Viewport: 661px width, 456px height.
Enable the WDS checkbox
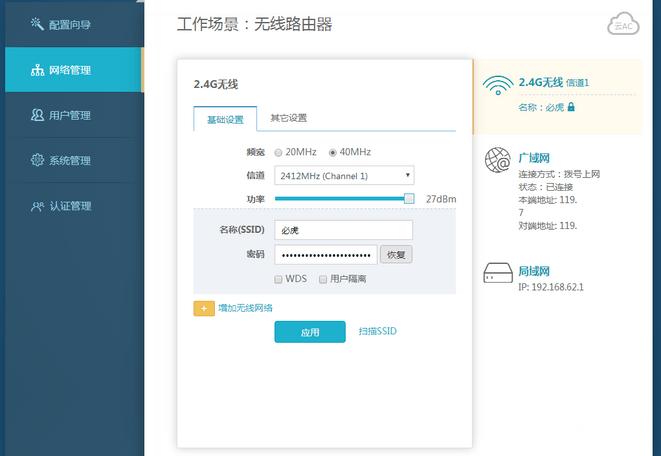278,279
